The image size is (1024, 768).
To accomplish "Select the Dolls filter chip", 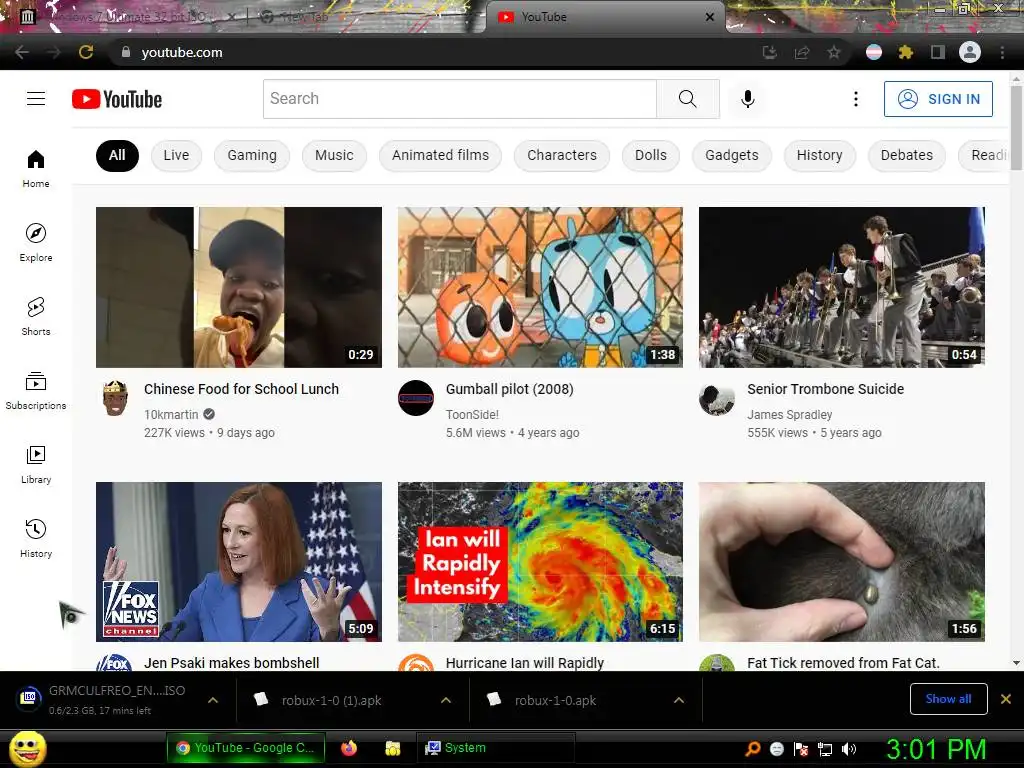I will [651, 155].
